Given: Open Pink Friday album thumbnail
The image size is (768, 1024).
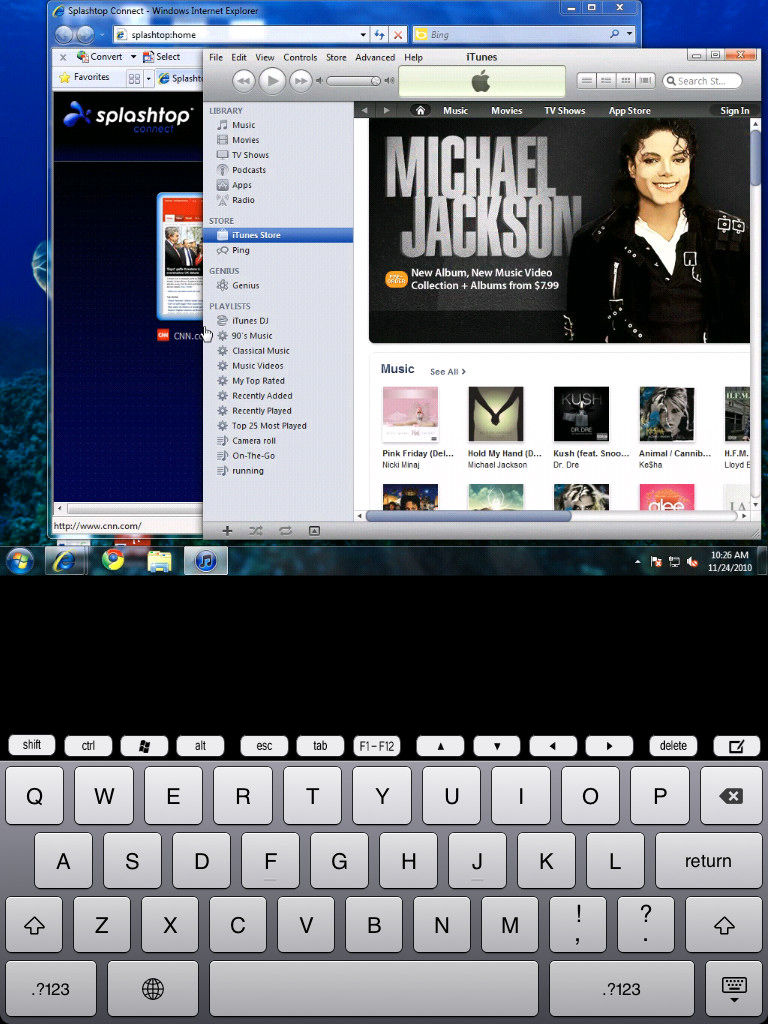Looking at the screenshot, I should point(410,415).
